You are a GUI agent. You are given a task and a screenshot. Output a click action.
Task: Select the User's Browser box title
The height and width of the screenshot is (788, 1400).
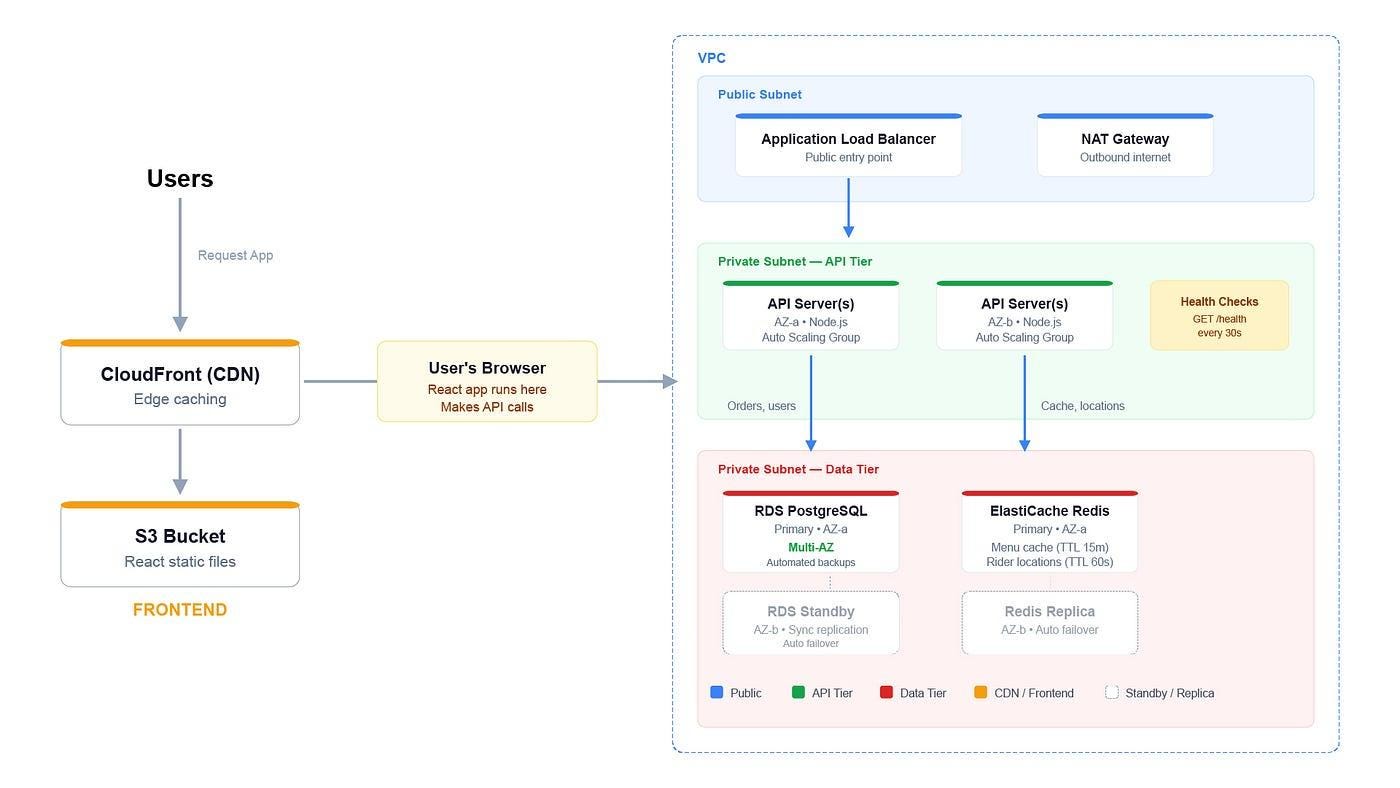(487, 368)
